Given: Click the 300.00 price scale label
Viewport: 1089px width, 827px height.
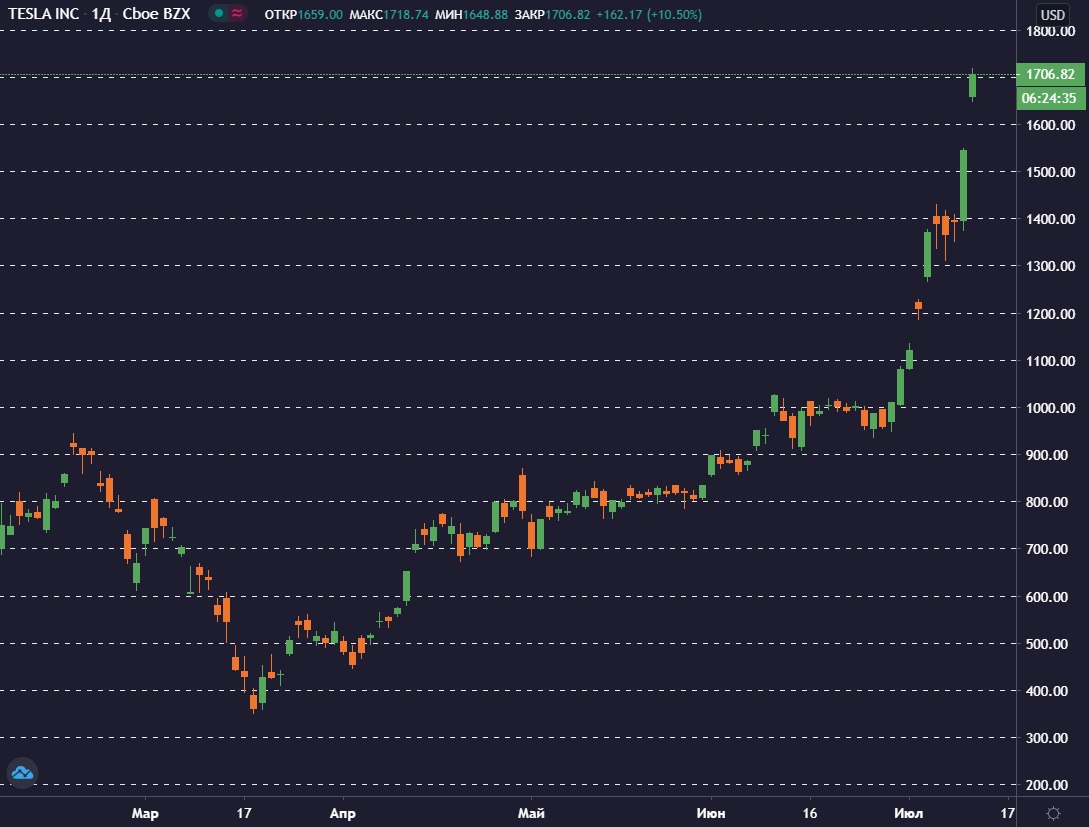Looking at the screenshot, I should pos(1047,738).
